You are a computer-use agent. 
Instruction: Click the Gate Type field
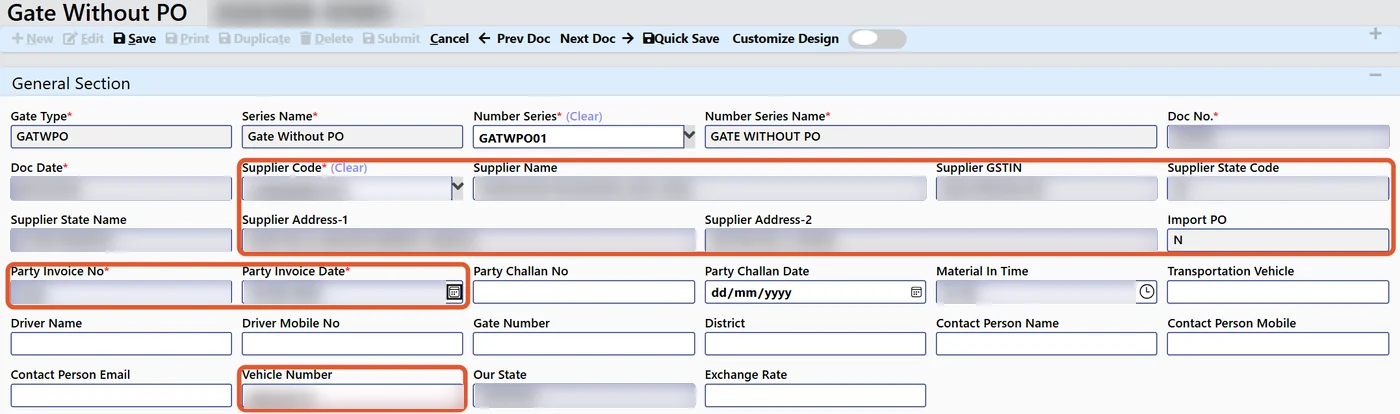click(x=121, y=136)
